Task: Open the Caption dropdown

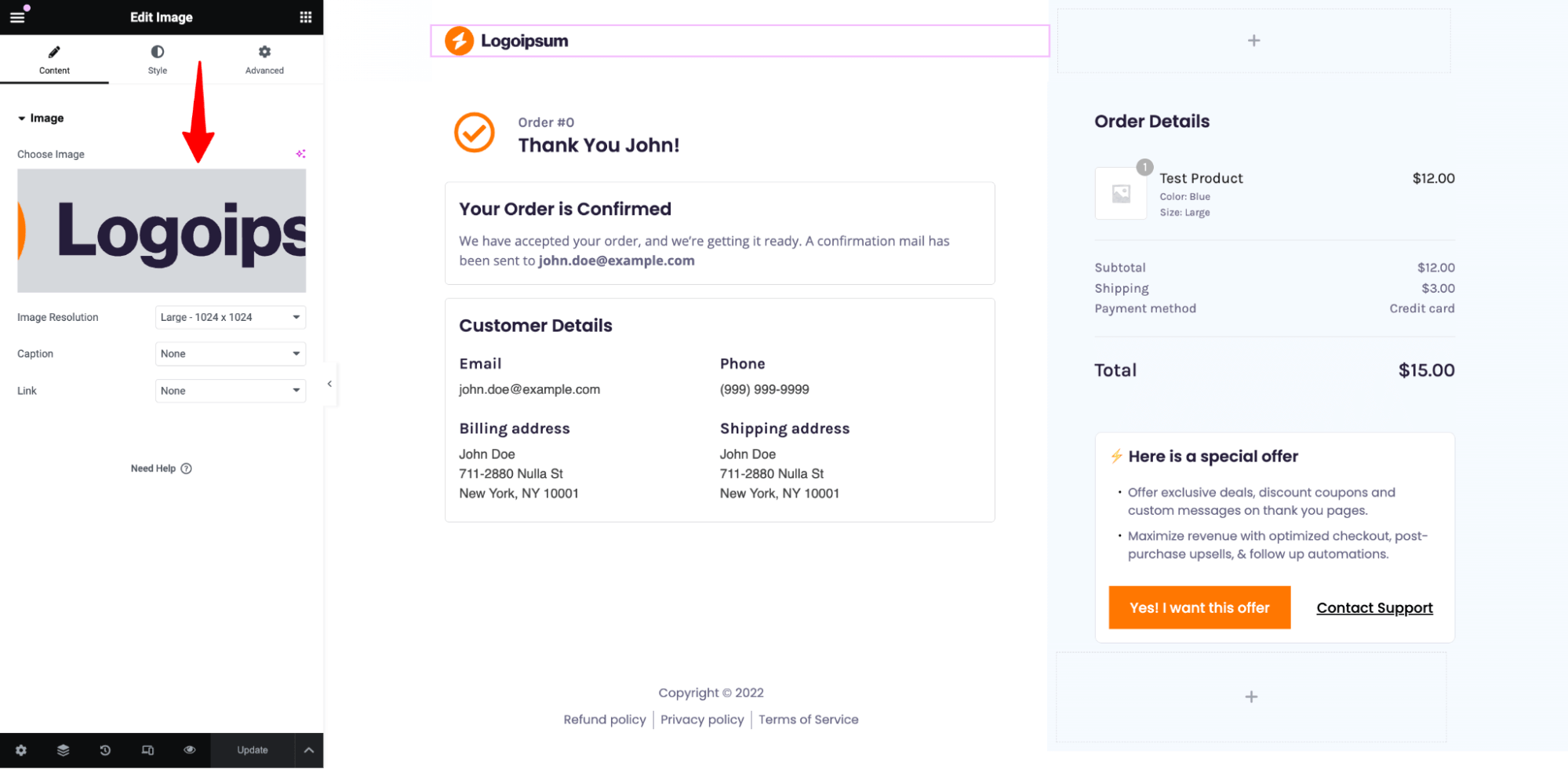Action: 231,354
